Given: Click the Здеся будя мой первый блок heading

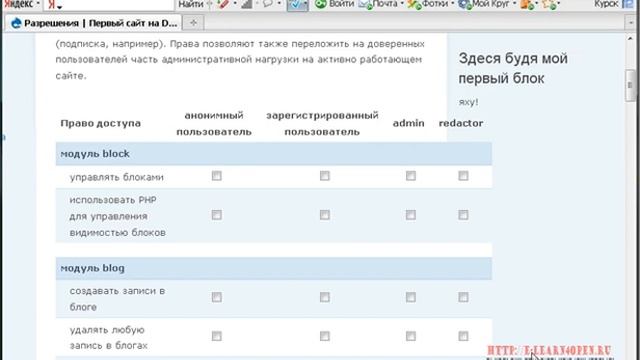Looking at the screenshot, I should pyautogui.click(x=513, y=68).
